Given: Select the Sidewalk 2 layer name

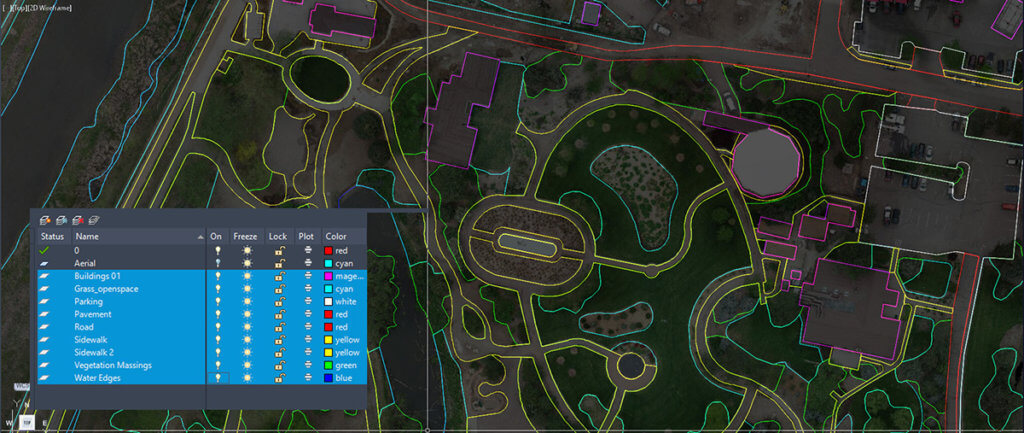Looking at the screenshot, I should [93, 353].
